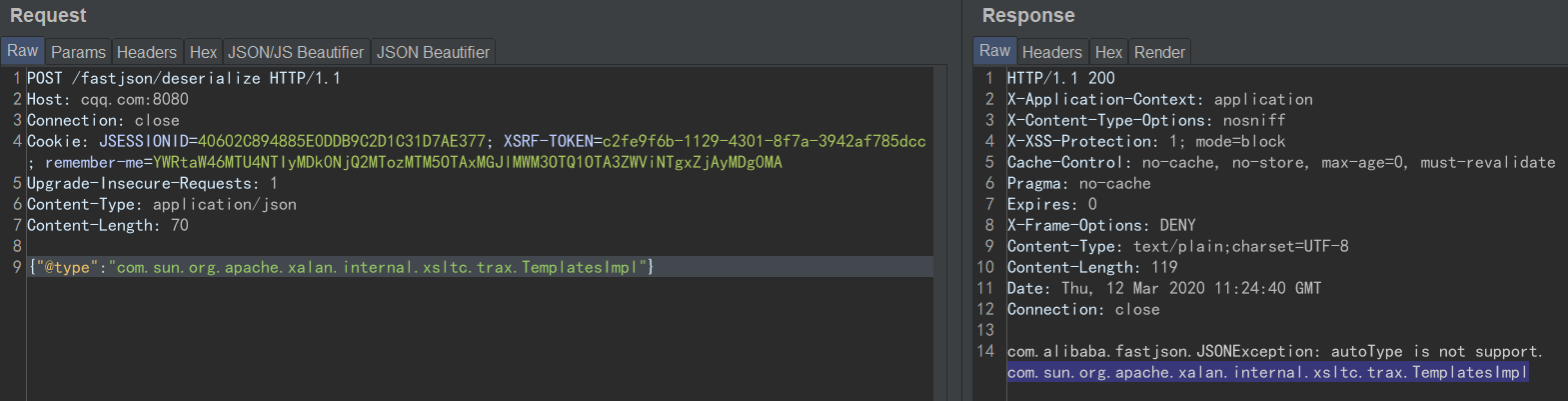Open the Request Params tab
Viewport: 1568px width, 401px height.
click(78, 52)
